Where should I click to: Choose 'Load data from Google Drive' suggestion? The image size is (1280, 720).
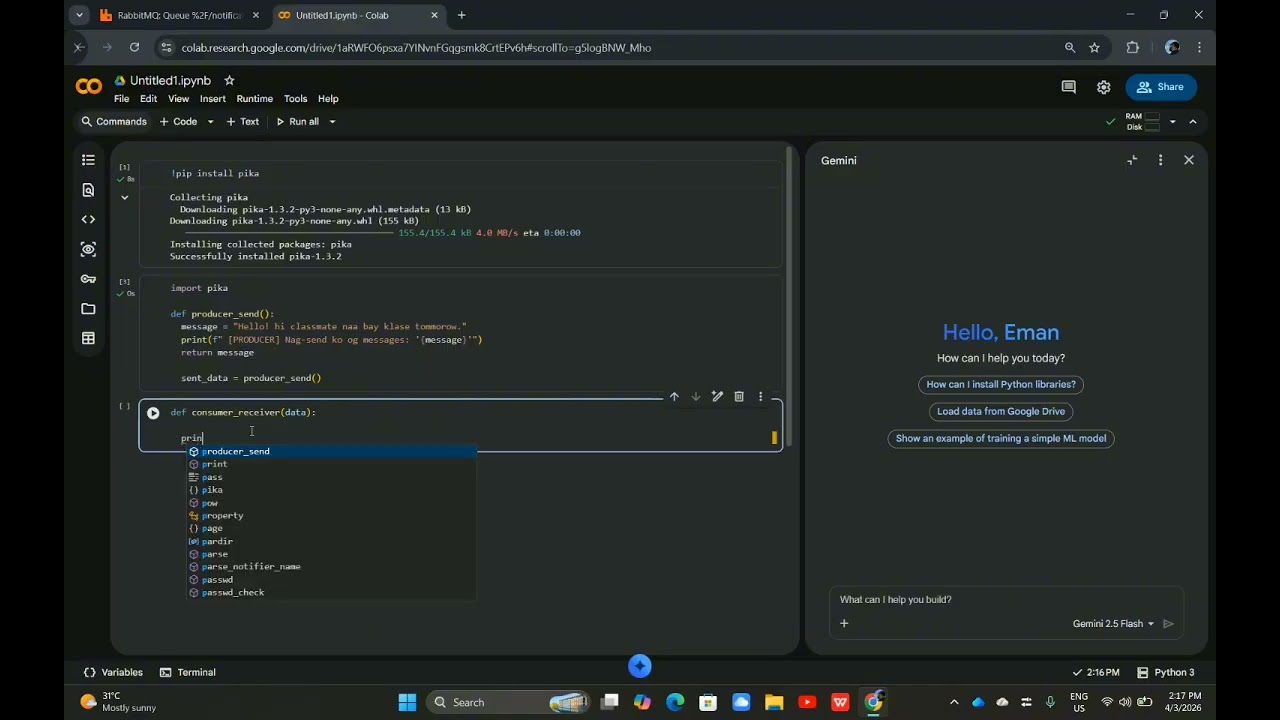[x=1001, y=411]
